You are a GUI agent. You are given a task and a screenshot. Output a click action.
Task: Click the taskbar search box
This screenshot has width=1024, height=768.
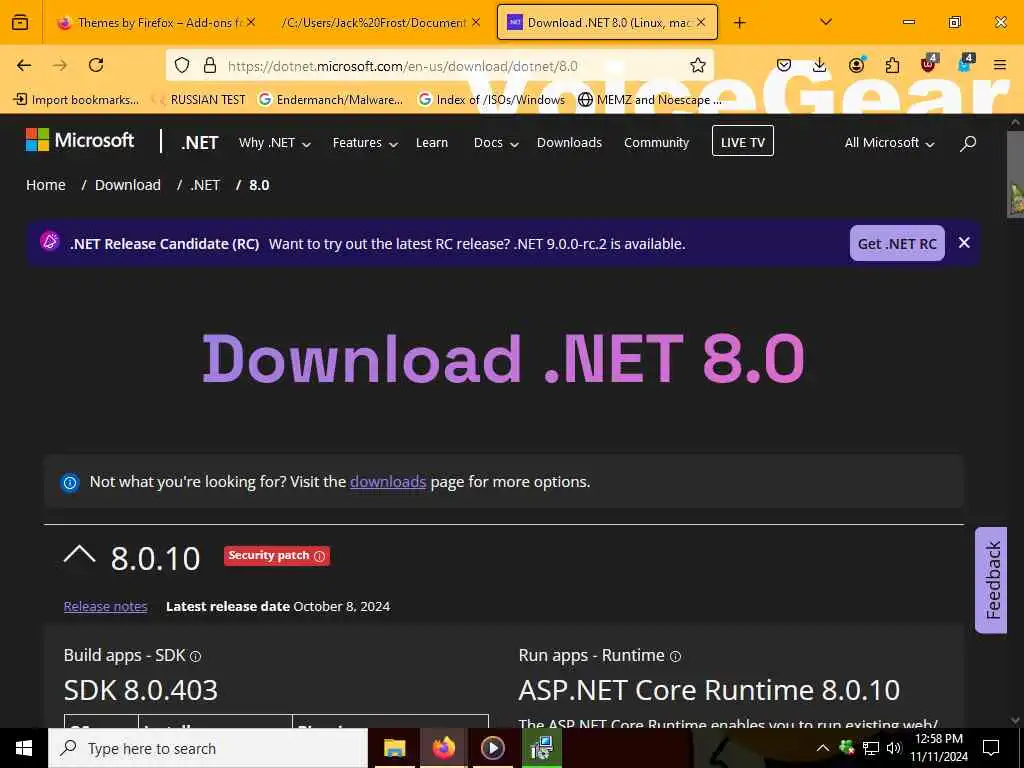[x=208, y=748]
